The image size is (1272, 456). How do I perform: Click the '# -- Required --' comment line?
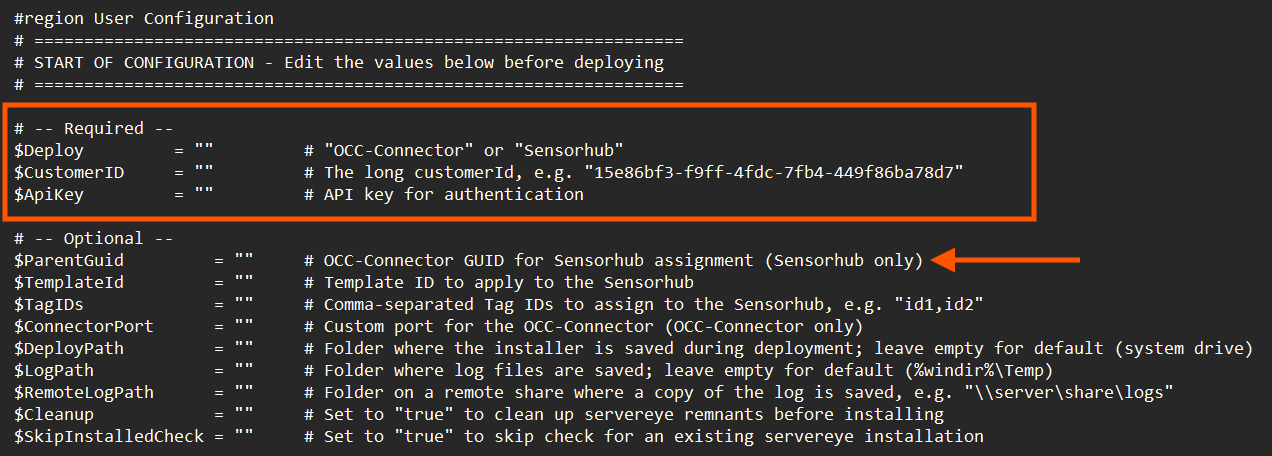point(94,128)
